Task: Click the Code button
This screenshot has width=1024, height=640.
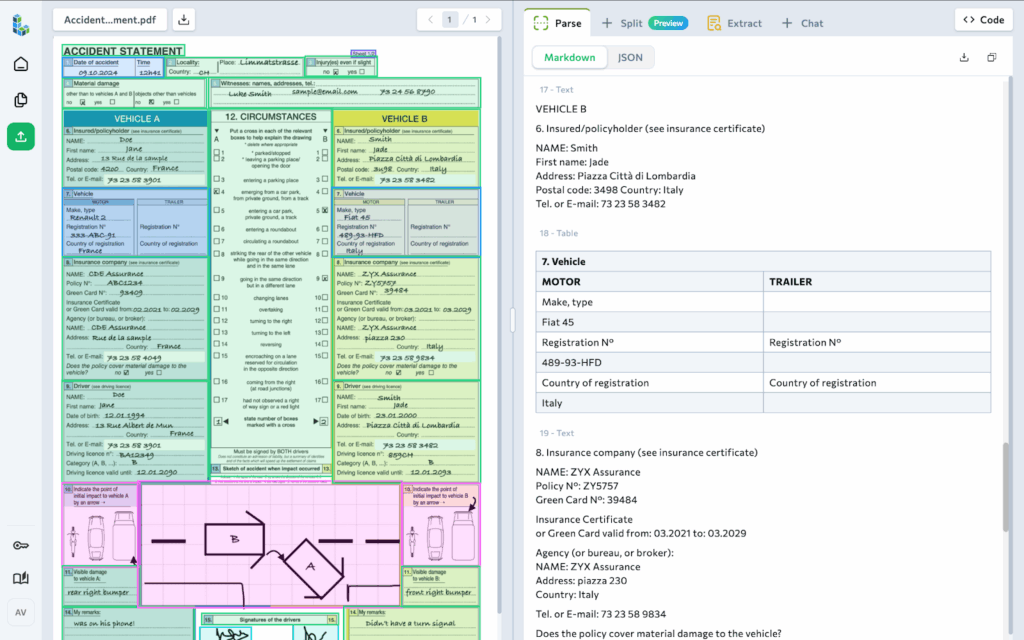Action: 983,19
